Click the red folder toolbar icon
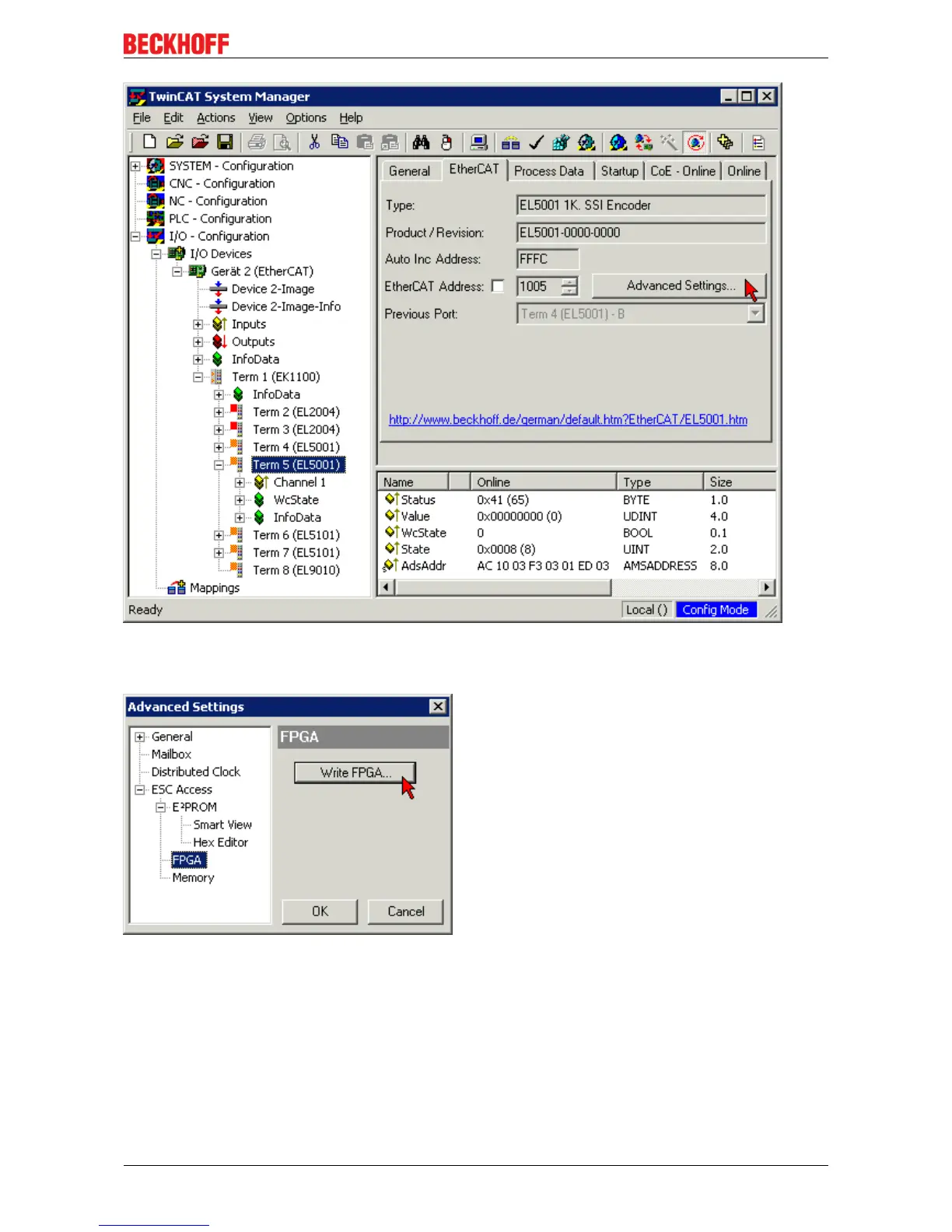 [x=201, y=142]
